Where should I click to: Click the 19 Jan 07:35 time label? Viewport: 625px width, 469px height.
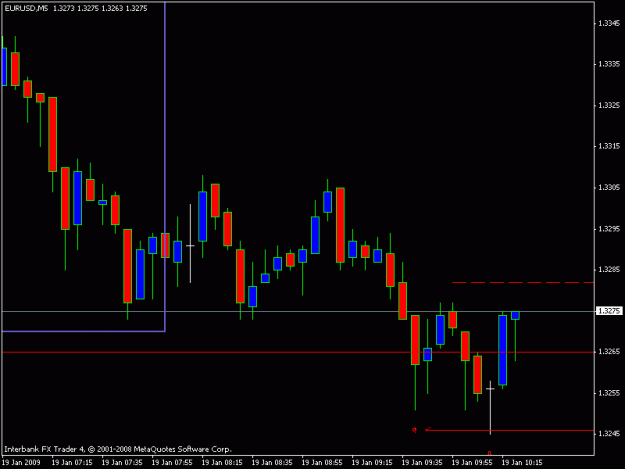[122, 463]
